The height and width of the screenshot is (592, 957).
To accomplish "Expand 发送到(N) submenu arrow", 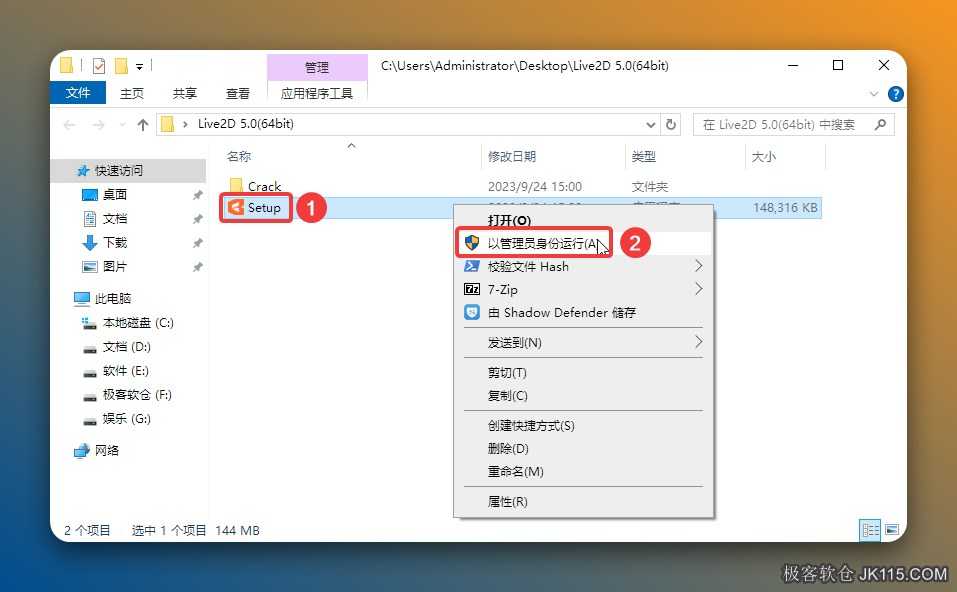I will tap(699, 342).
